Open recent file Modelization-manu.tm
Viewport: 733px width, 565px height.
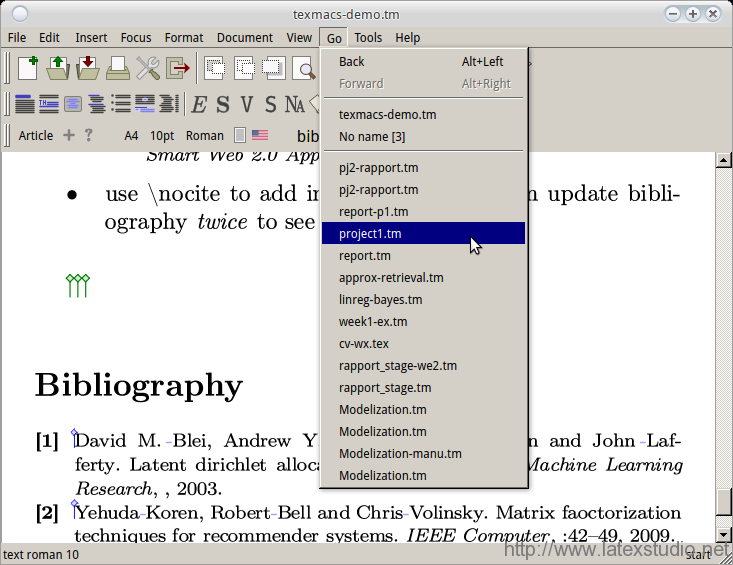[424, 453]
